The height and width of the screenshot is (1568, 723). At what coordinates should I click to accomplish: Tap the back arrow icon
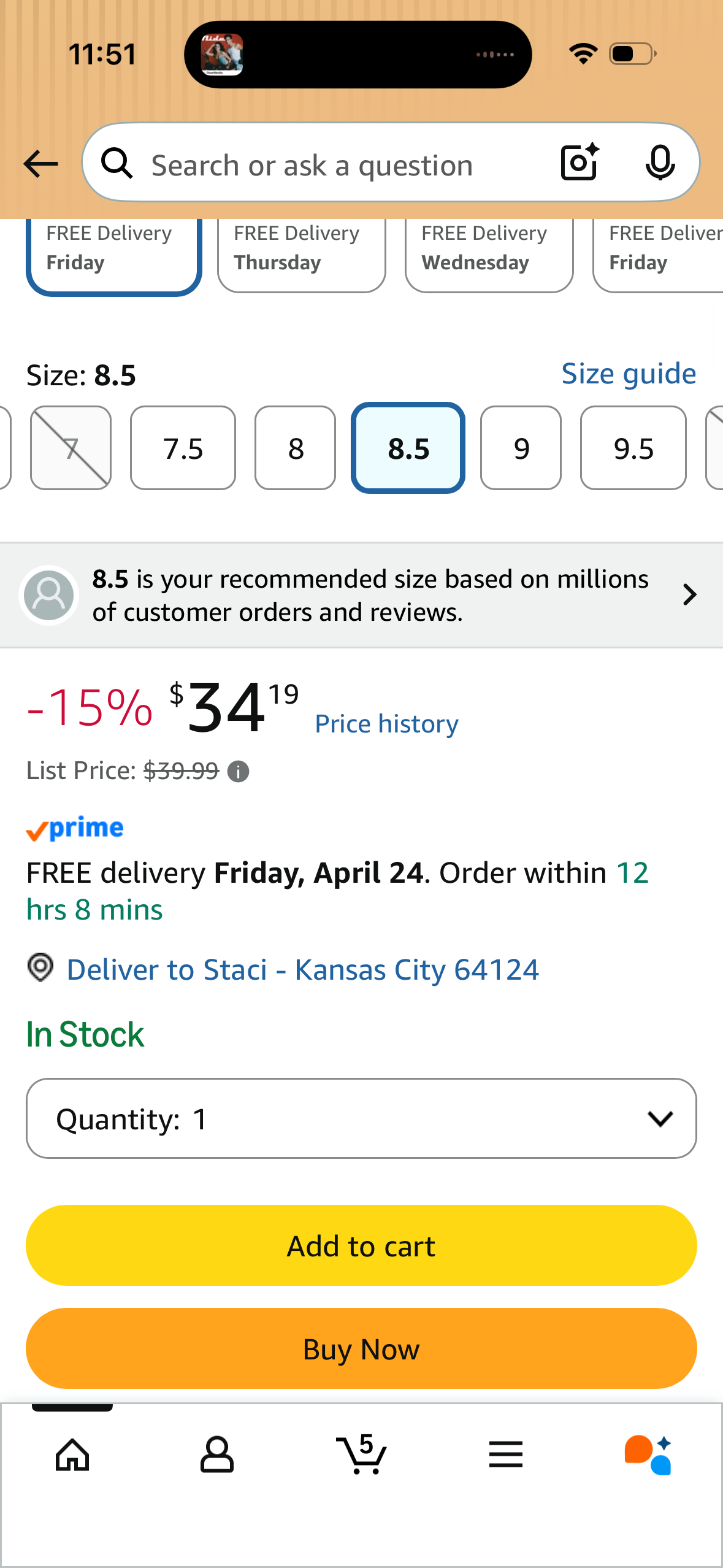pos(40,164)
